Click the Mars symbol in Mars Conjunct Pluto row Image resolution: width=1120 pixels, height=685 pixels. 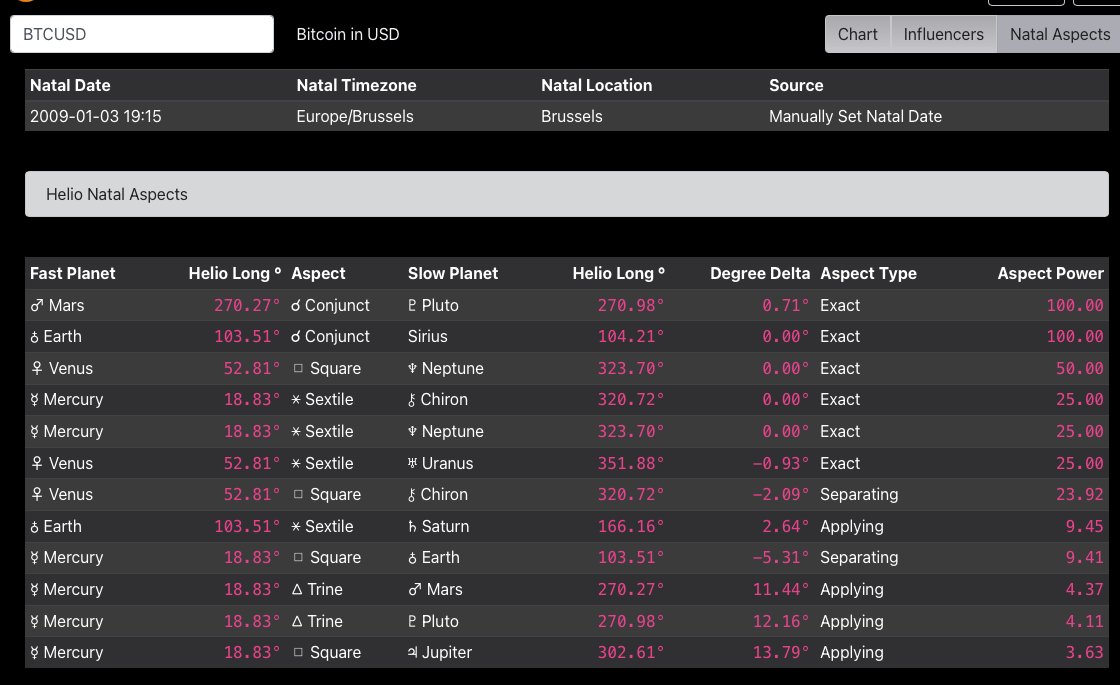(x=37, y=306)
